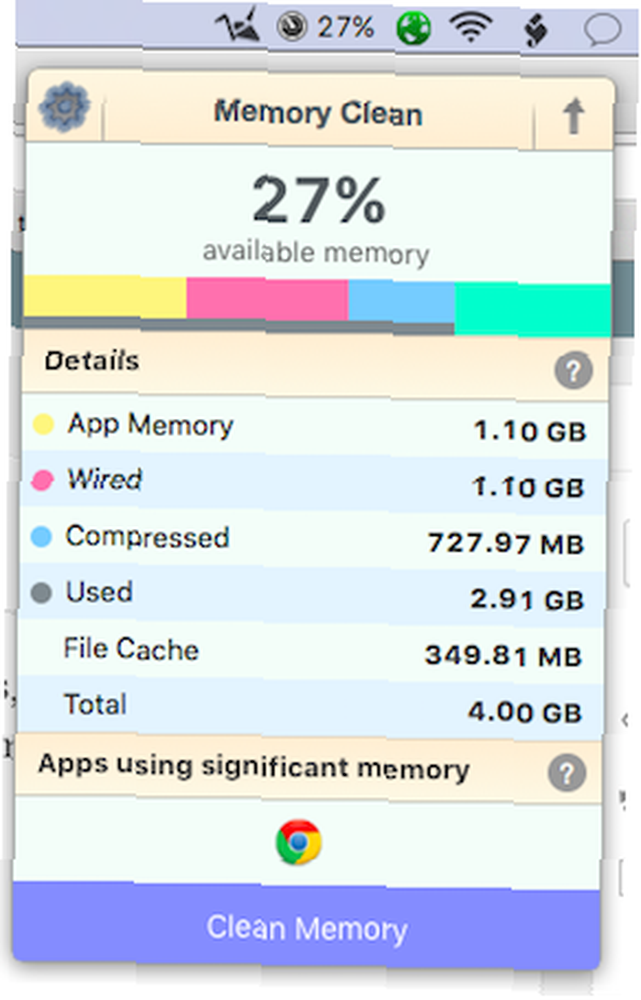Screen dimensions: 641x1000
Task: Click the green globe menu bar icon
Action: (413, 29)
